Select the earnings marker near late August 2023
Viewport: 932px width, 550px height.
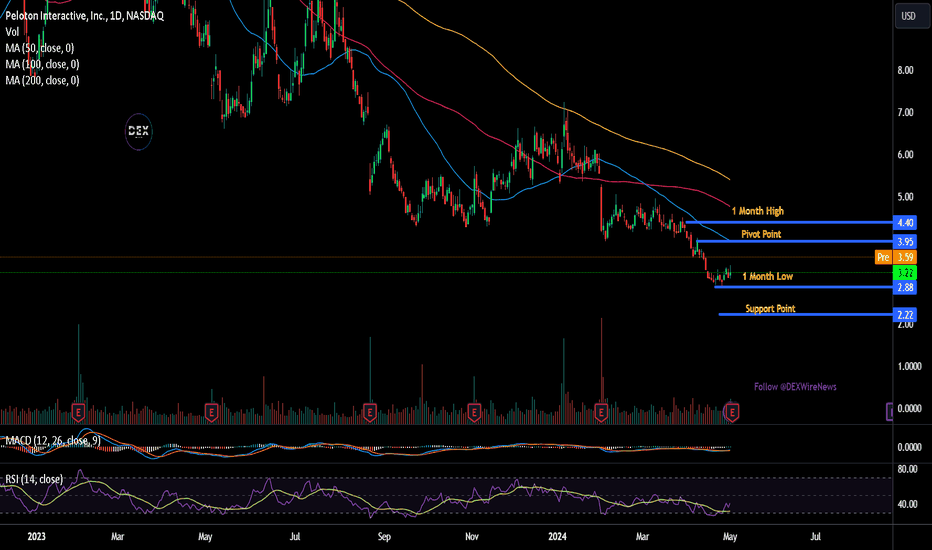370,411
